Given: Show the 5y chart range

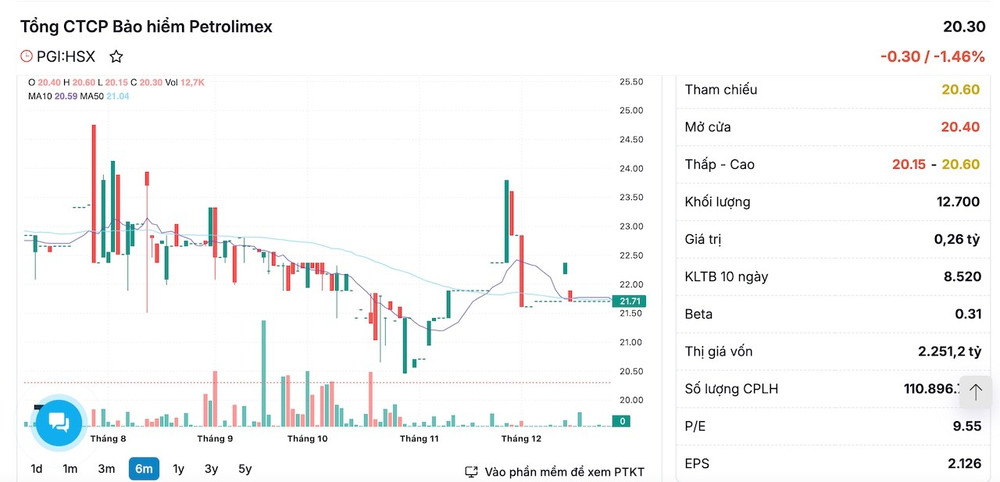Looking at the screenshot, I should click(245, 469).
